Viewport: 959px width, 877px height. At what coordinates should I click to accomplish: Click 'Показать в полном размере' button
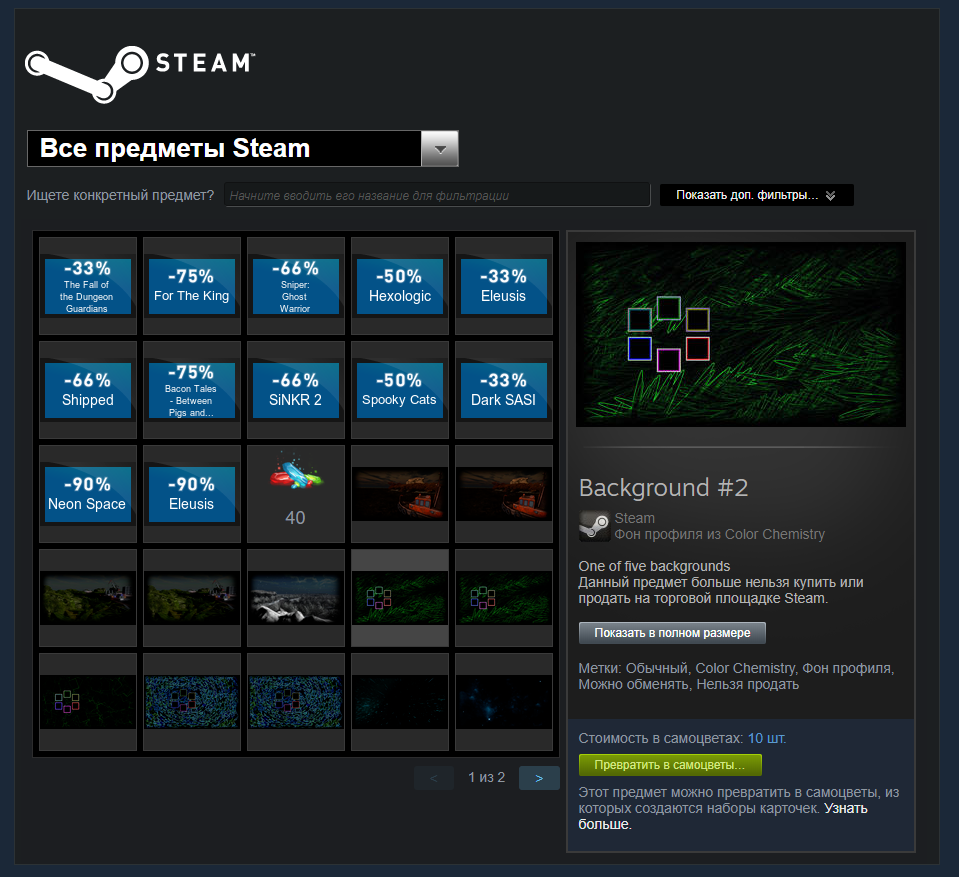click(x=672, y=633)
